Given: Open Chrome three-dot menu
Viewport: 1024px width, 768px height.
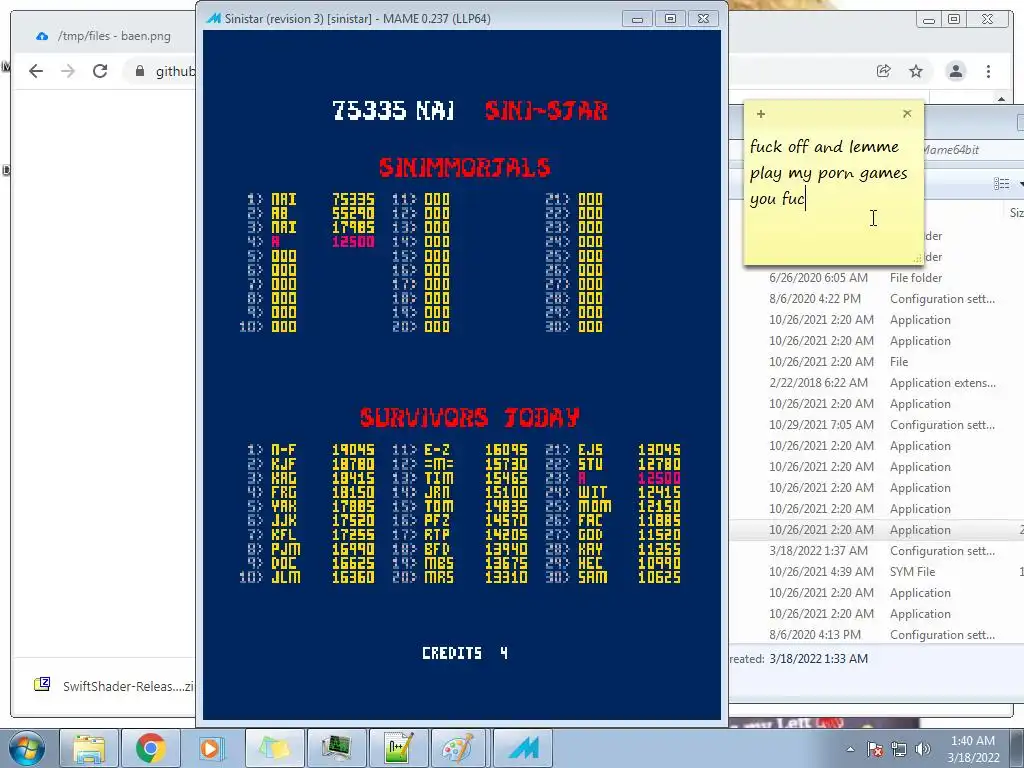Looking at the screenshot, I should coord(989,71).
